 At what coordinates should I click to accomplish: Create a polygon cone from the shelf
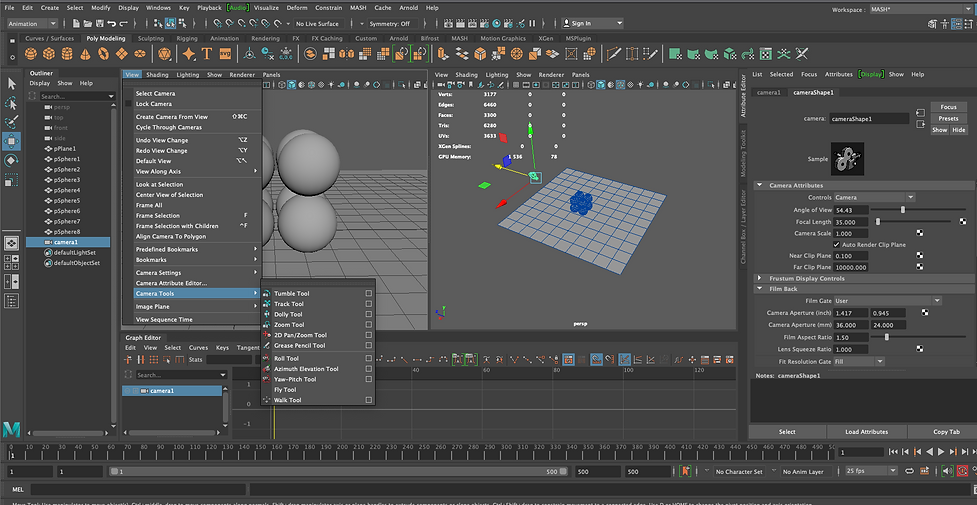click(x=85, y=54)
